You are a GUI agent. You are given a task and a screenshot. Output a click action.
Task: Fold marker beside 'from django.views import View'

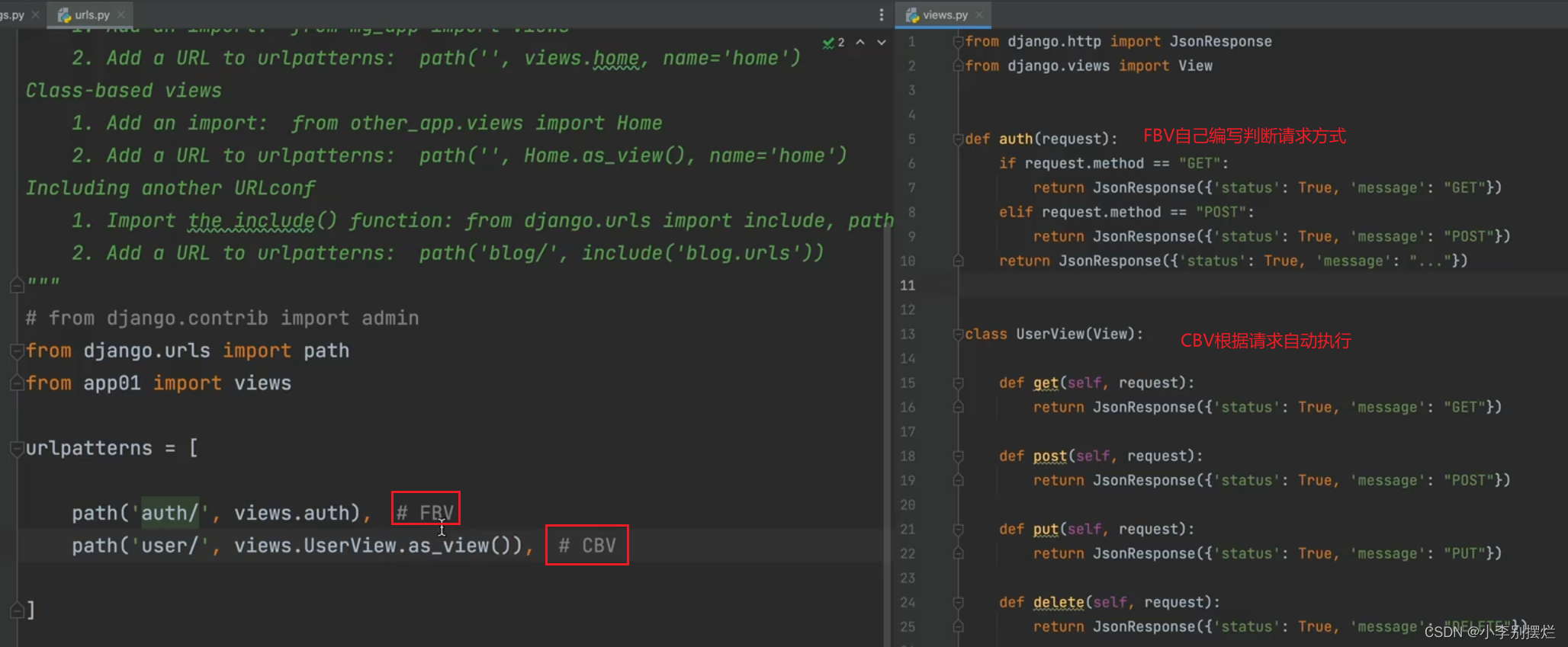pos(959,66)
